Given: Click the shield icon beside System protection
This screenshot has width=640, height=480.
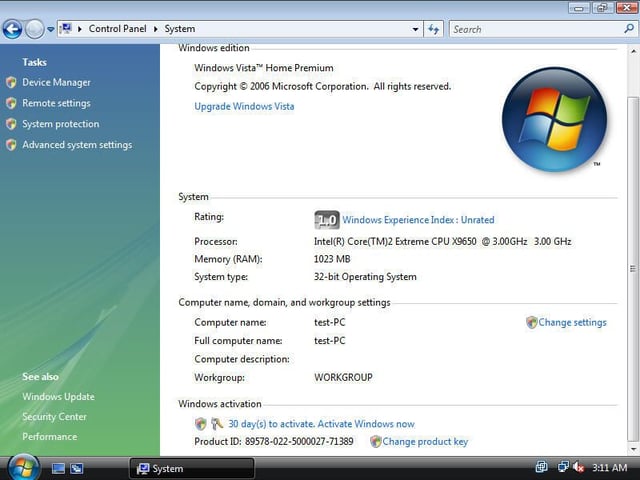Looking at the screenshot, I should (x=11, y=124).
